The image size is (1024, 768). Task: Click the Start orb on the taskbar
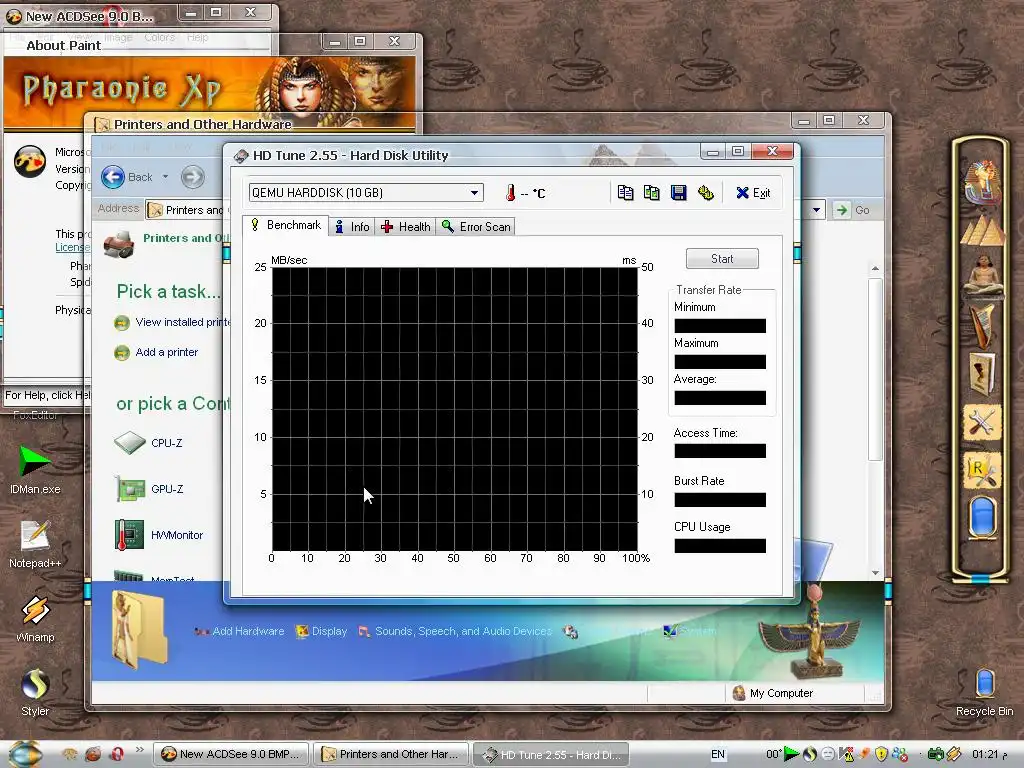point(26,754)
